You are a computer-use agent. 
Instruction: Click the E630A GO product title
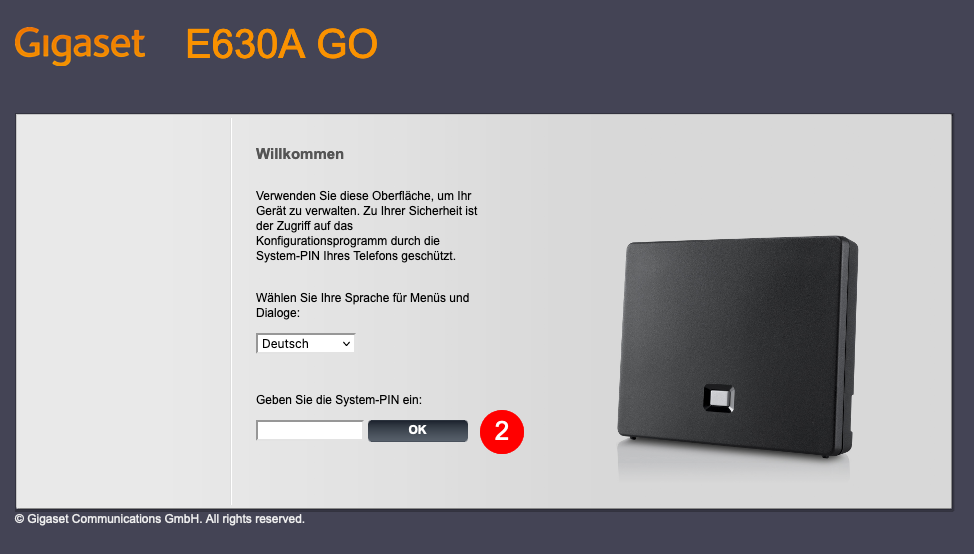pyautogui.click(x=281, y=44)
